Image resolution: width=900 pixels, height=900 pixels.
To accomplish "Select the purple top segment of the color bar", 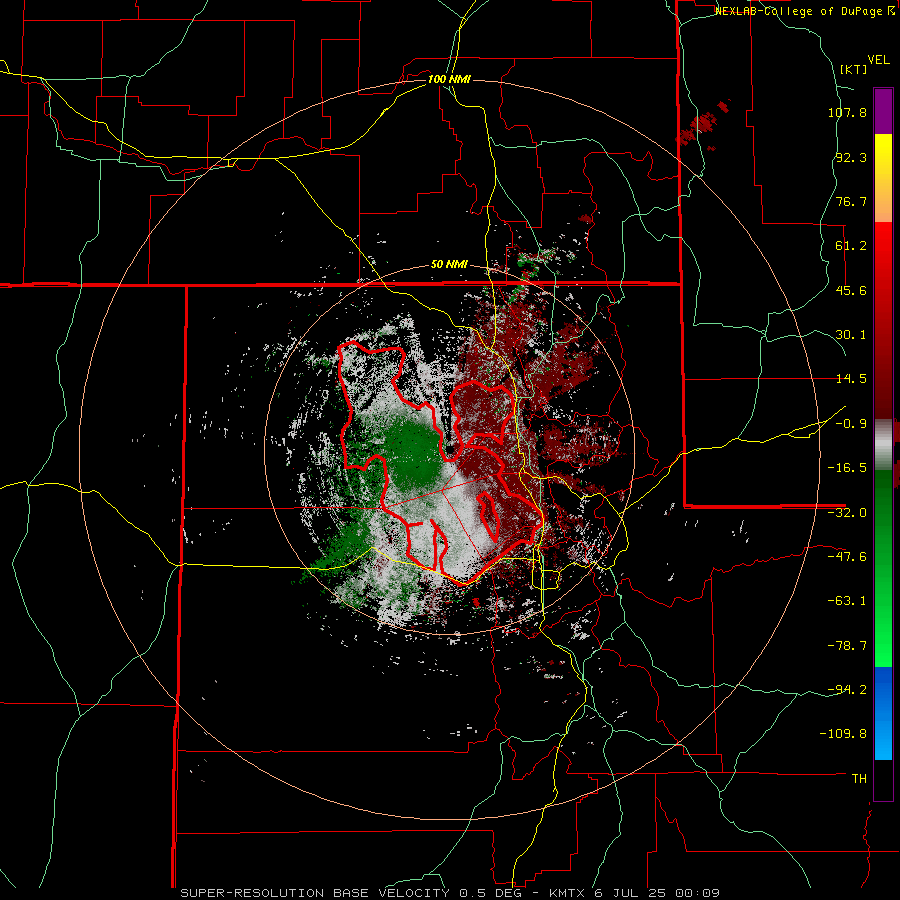I will (x=883, y=111).
